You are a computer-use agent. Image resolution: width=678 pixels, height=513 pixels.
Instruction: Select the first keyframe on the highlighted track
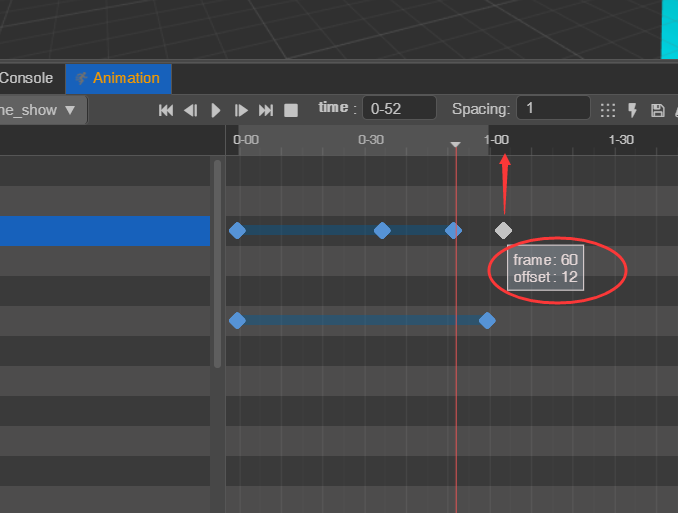click(x=237, y=231)
